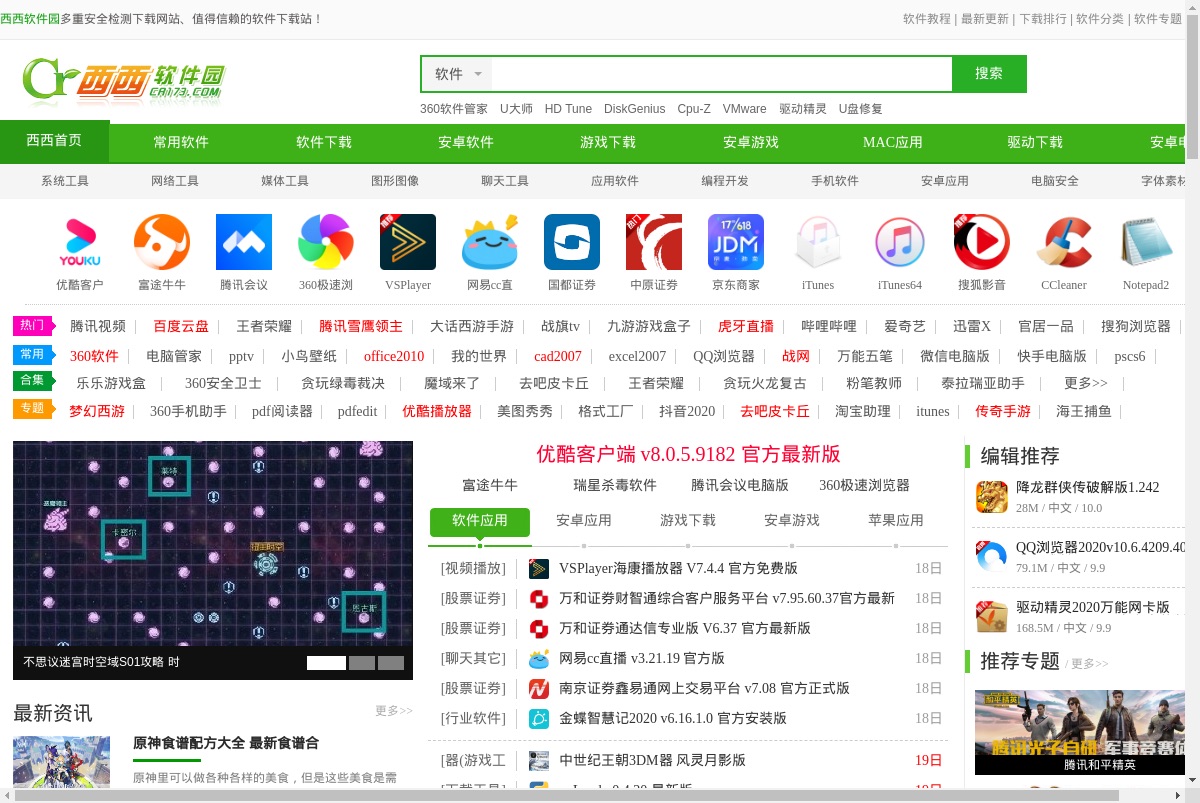The width and height of the screenshot is (1200, 803).
Task: Open the 搜狐影音 app icon
Action: point(982,242)
